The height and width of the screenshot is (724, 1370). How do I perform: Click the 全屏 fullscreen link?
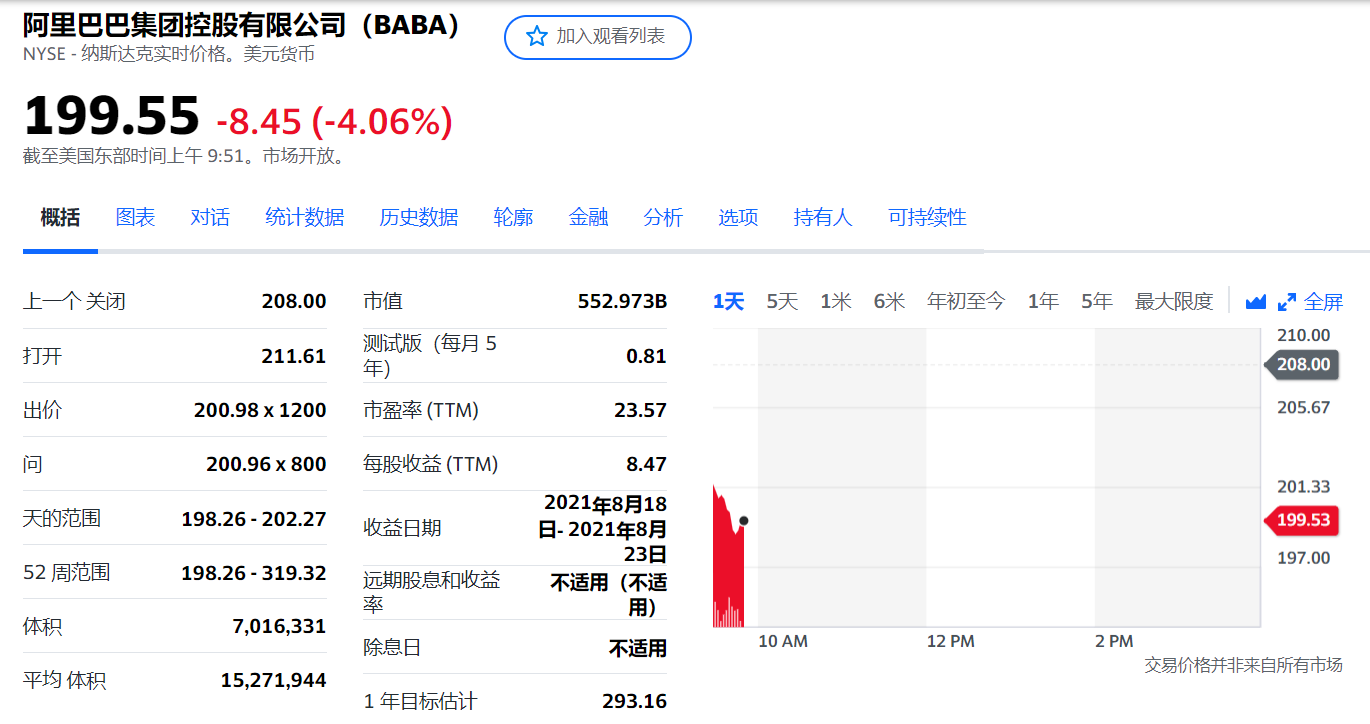tap(1323, 301)
